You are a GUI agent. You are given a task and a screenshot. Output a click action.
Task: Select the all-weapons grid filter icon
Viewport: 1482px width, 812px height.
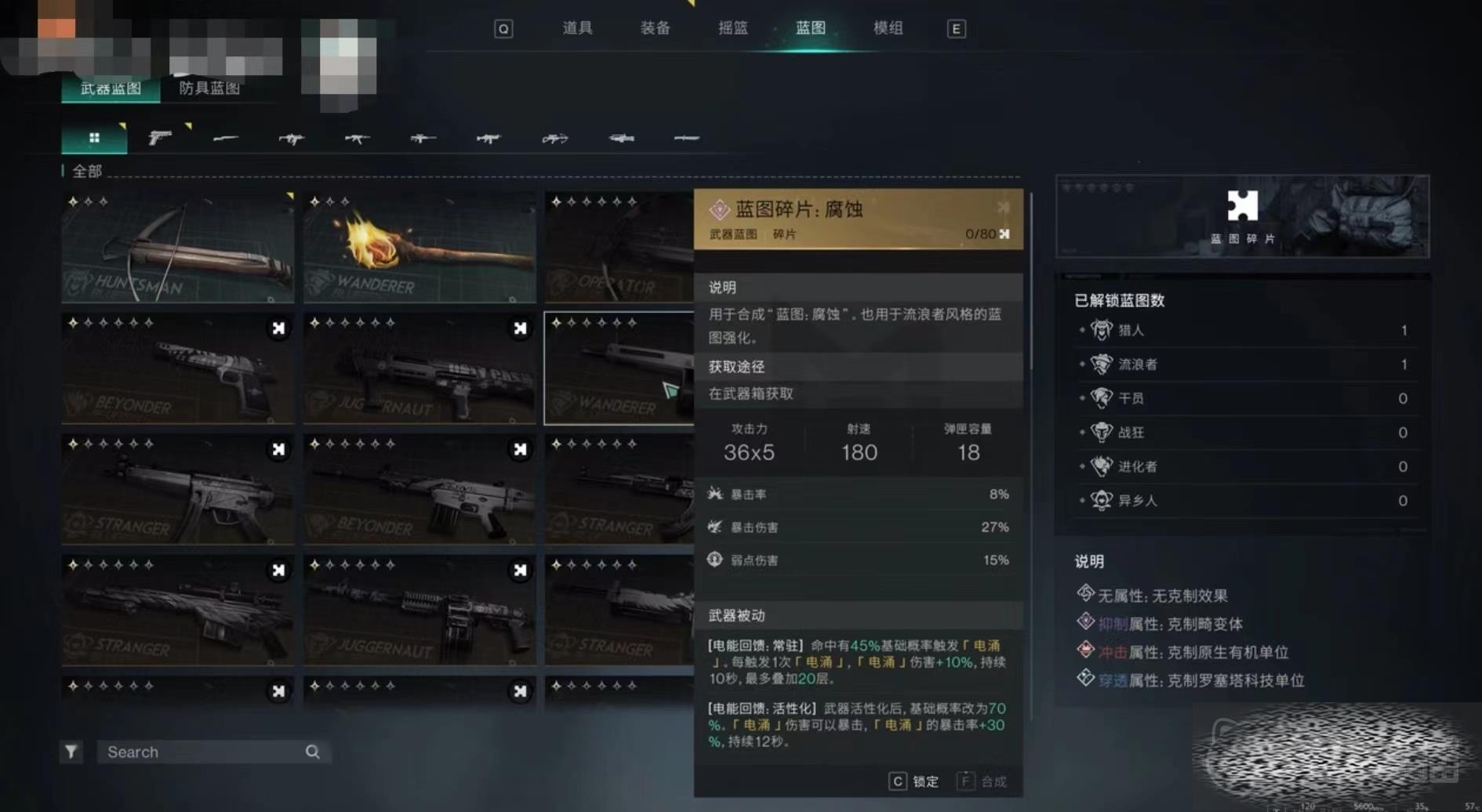pos(94,138)
